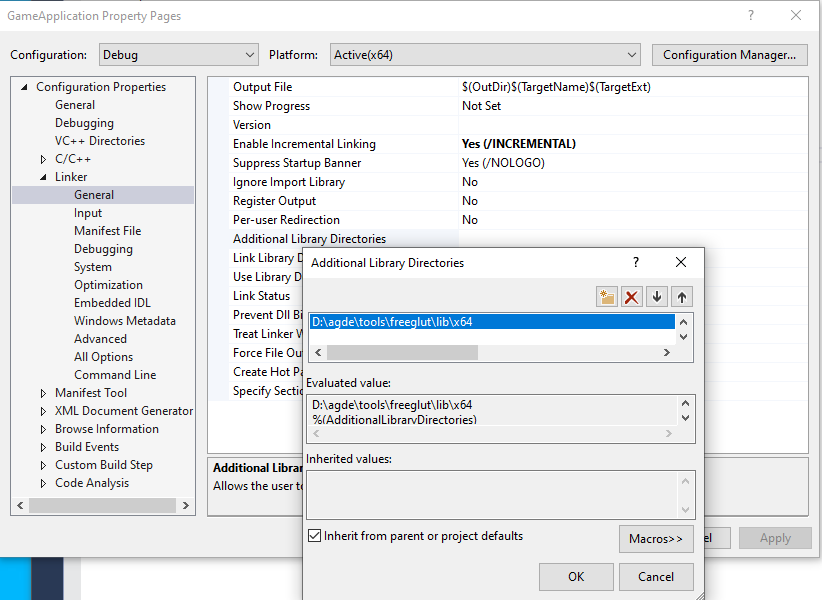Select the Input page under Linker
The image size is (822, 600).
click(88, 212)
